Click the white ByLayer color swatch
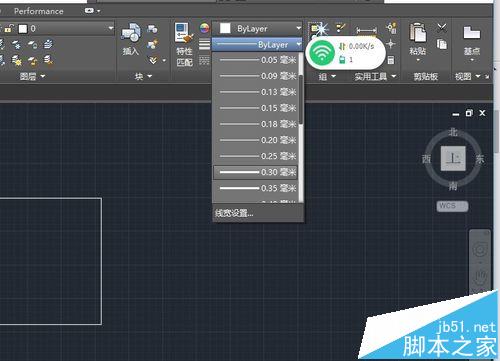The height and width of the screenshot is (361, 500). coord(225,28)
